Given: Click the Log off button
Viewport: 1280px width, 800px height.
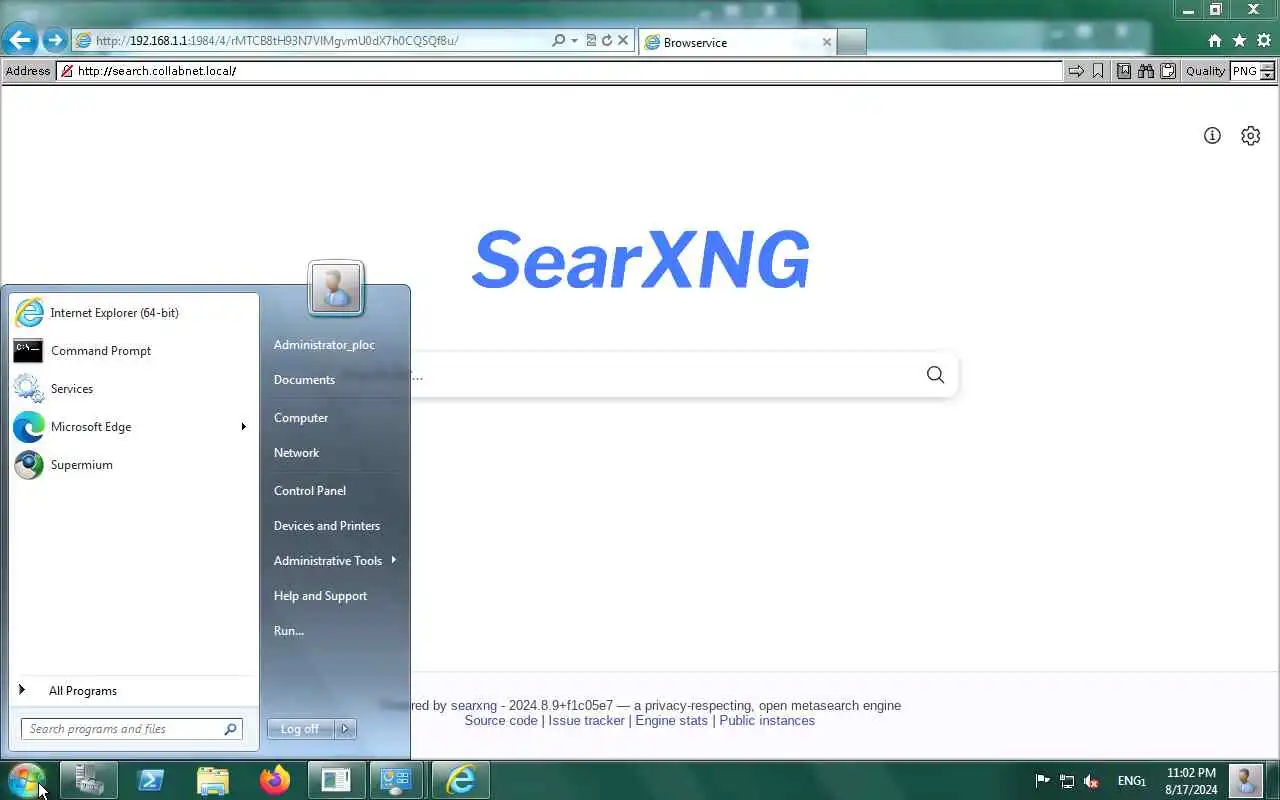Looking at the screenshot, I should 300,729.
